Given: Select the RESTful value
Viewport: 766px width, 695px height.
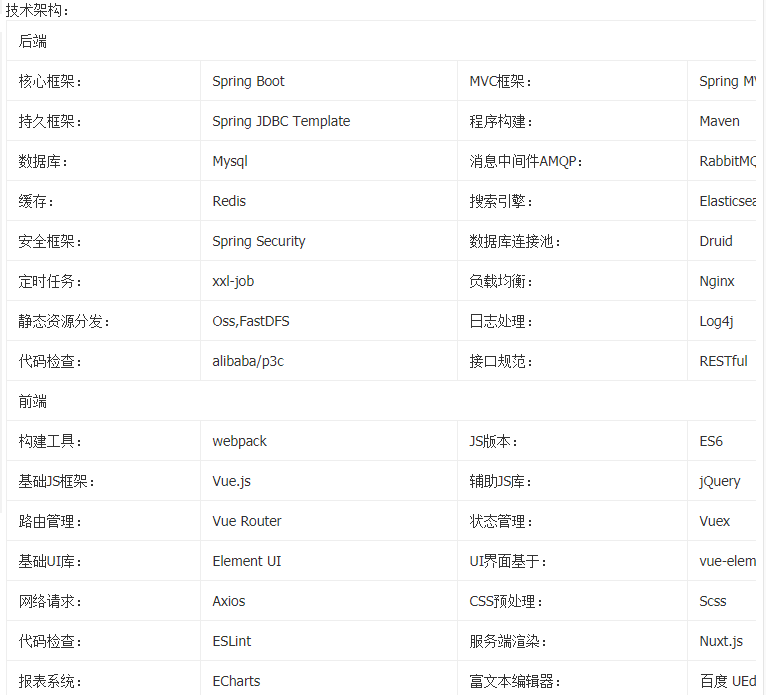Looking at the screenshot, I should pyautogui.click(x=723, y=361).
